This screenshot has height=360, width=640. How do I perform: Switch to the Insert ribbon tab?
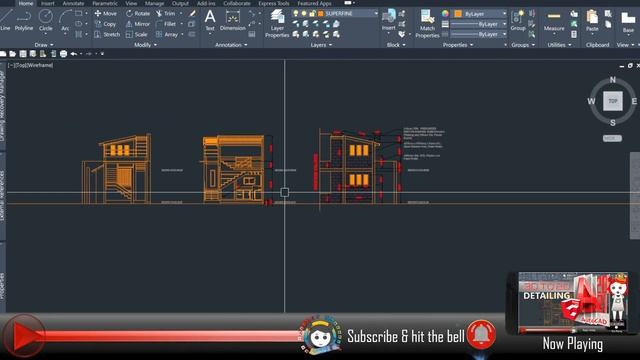(x=48, y=3)
